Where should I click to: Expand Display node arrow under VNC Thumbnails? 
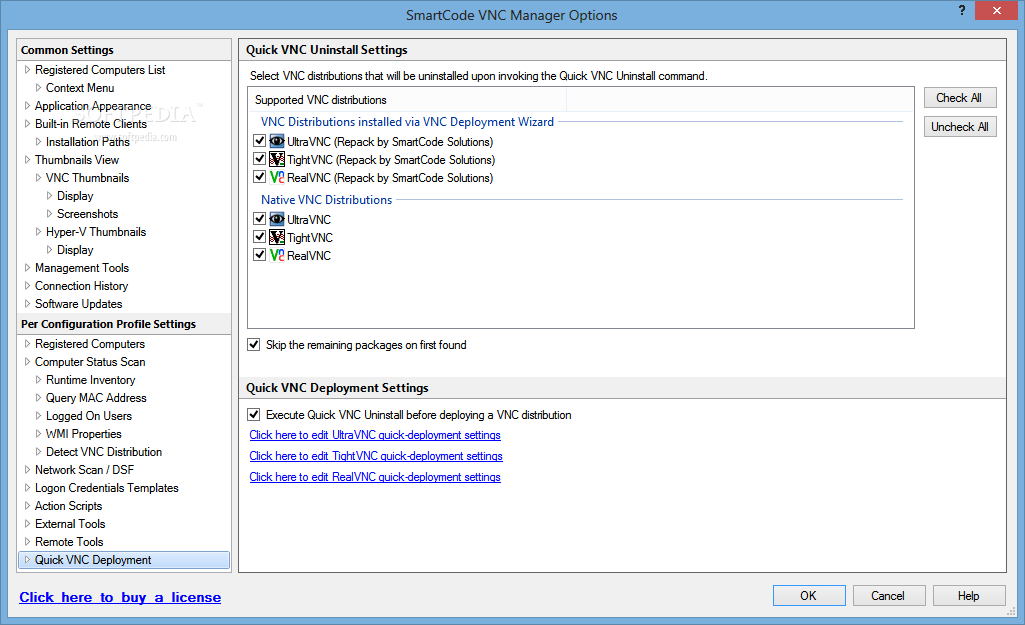(50, 195)
